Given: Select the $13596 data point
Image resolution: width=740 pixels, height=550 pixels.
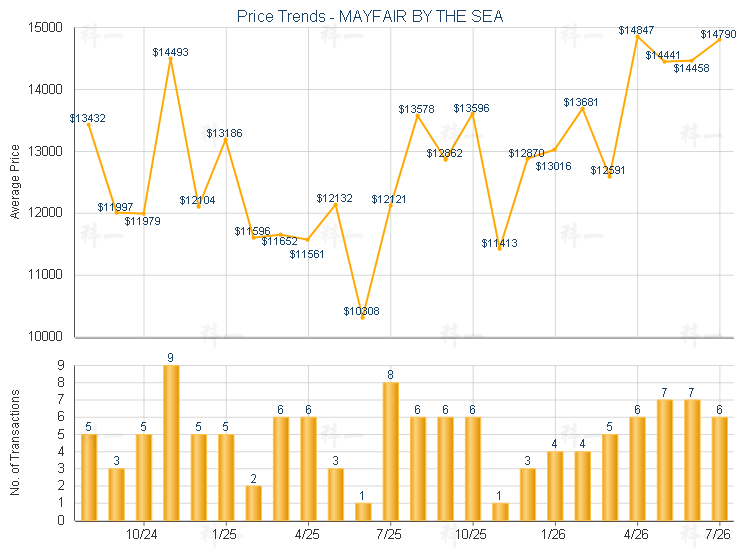Looking at the screenshot, I should 472,114.
